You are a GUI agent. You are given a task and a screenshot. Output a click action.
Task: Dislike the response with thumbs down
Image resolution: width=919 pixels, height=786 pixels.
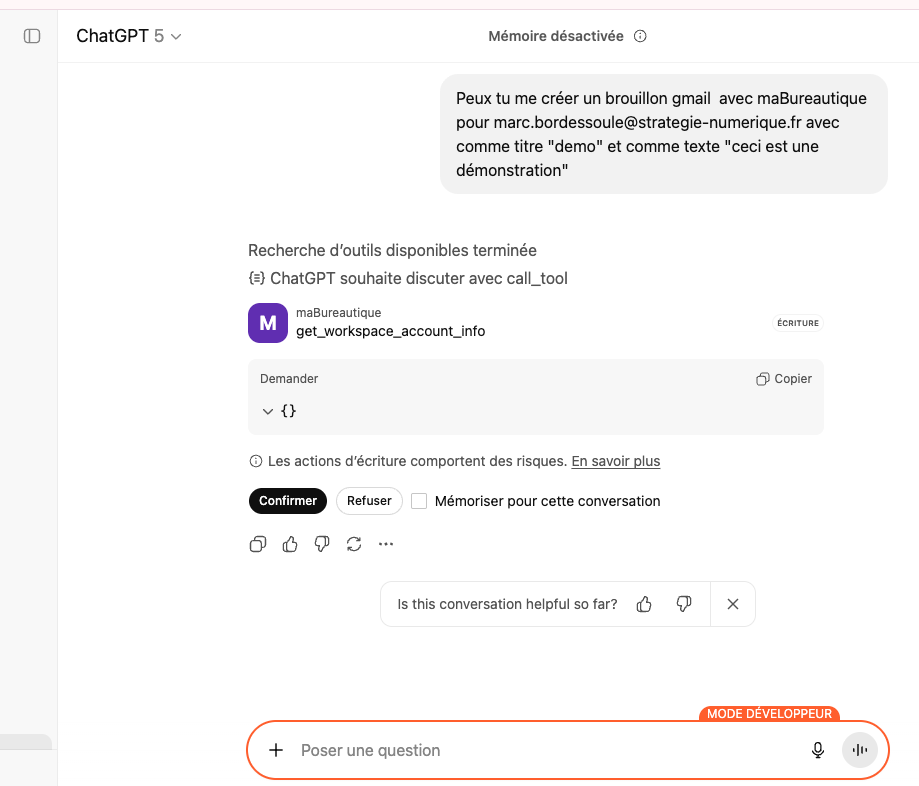(x=322, y=544)
